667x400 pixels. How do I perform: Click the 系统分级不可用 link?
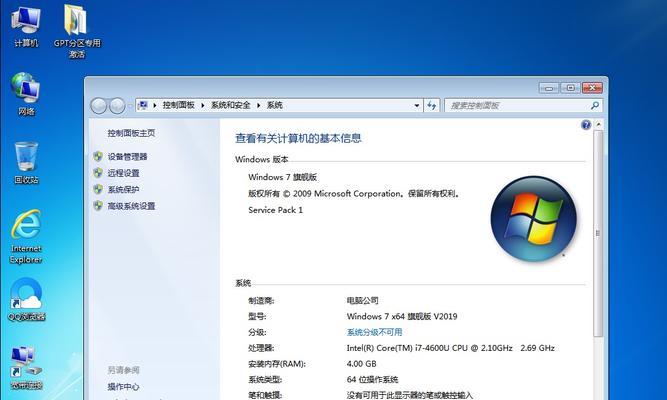[374, 332]
